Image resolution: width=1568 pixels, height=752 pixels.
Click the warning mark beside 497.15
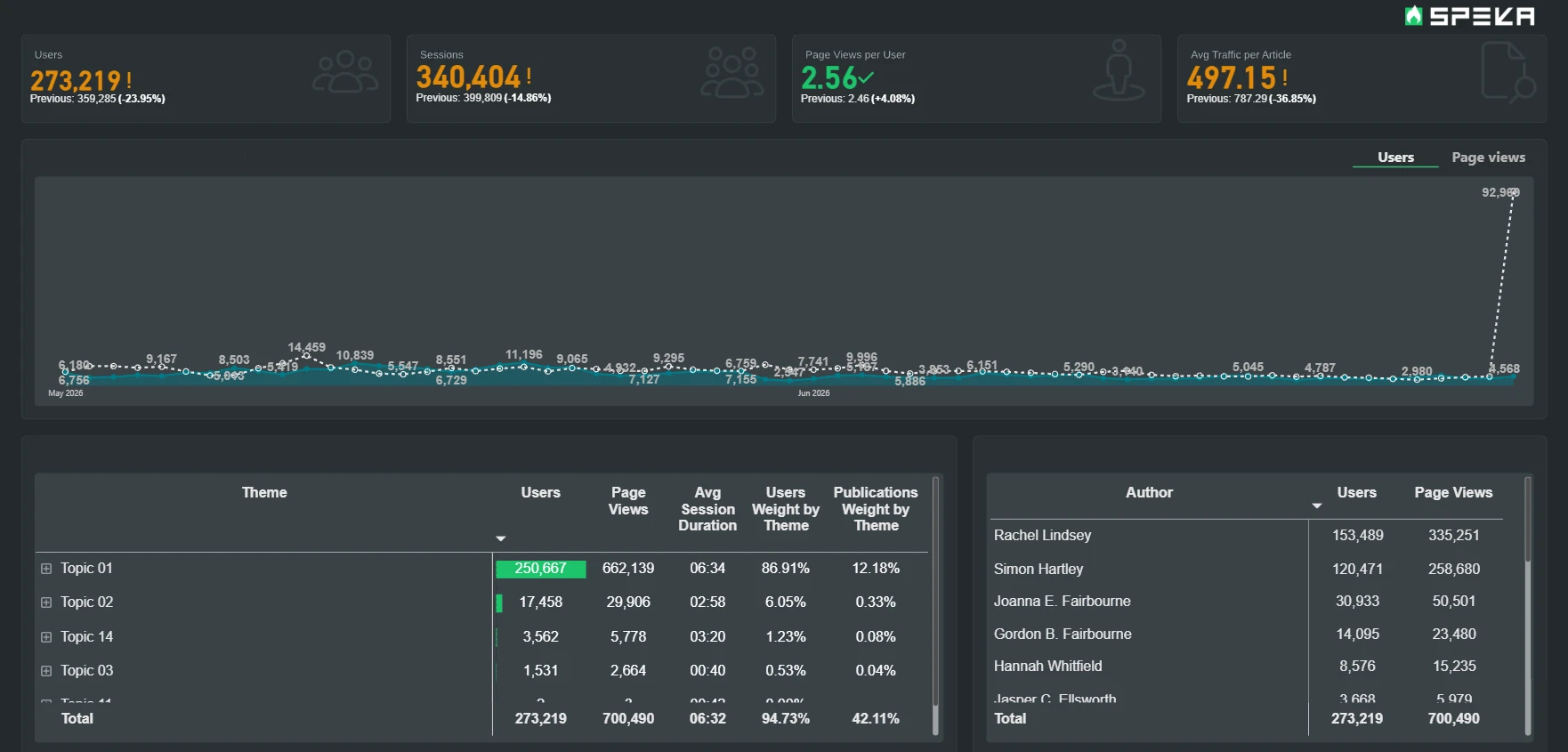[1285, 77]
